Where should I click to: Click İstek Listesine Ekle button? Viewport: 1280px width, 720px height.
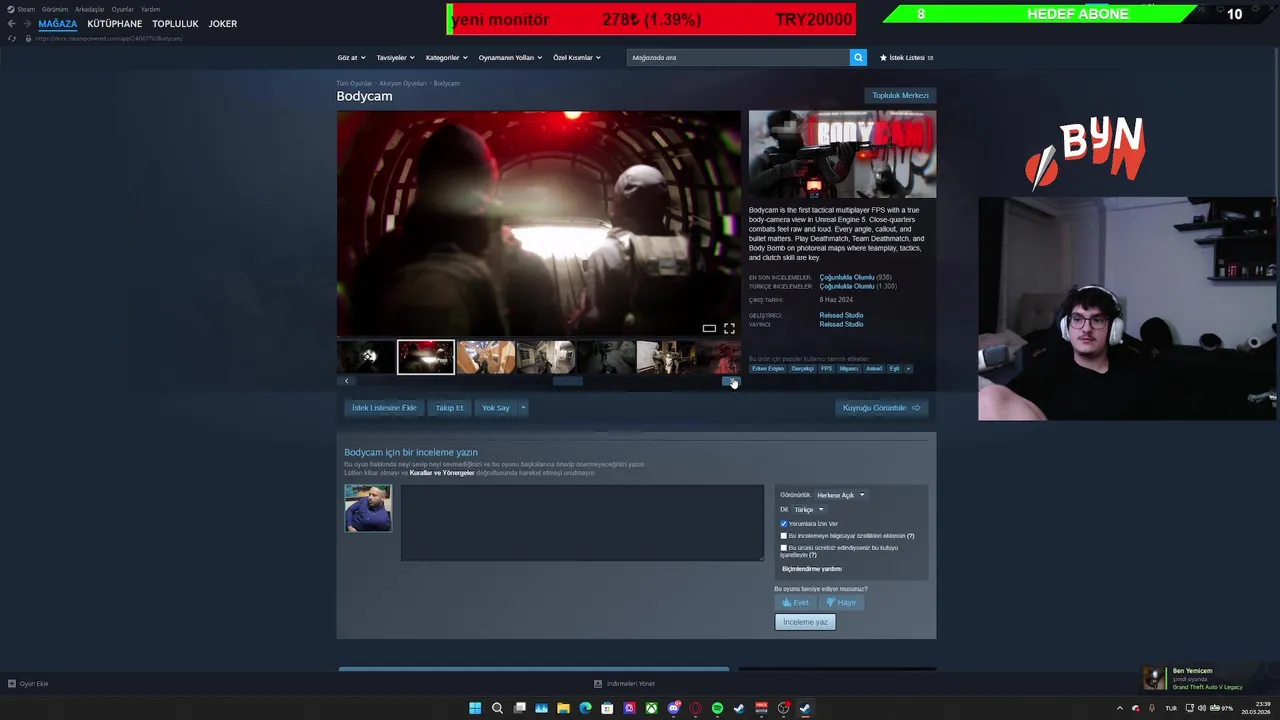pos(384,407)
